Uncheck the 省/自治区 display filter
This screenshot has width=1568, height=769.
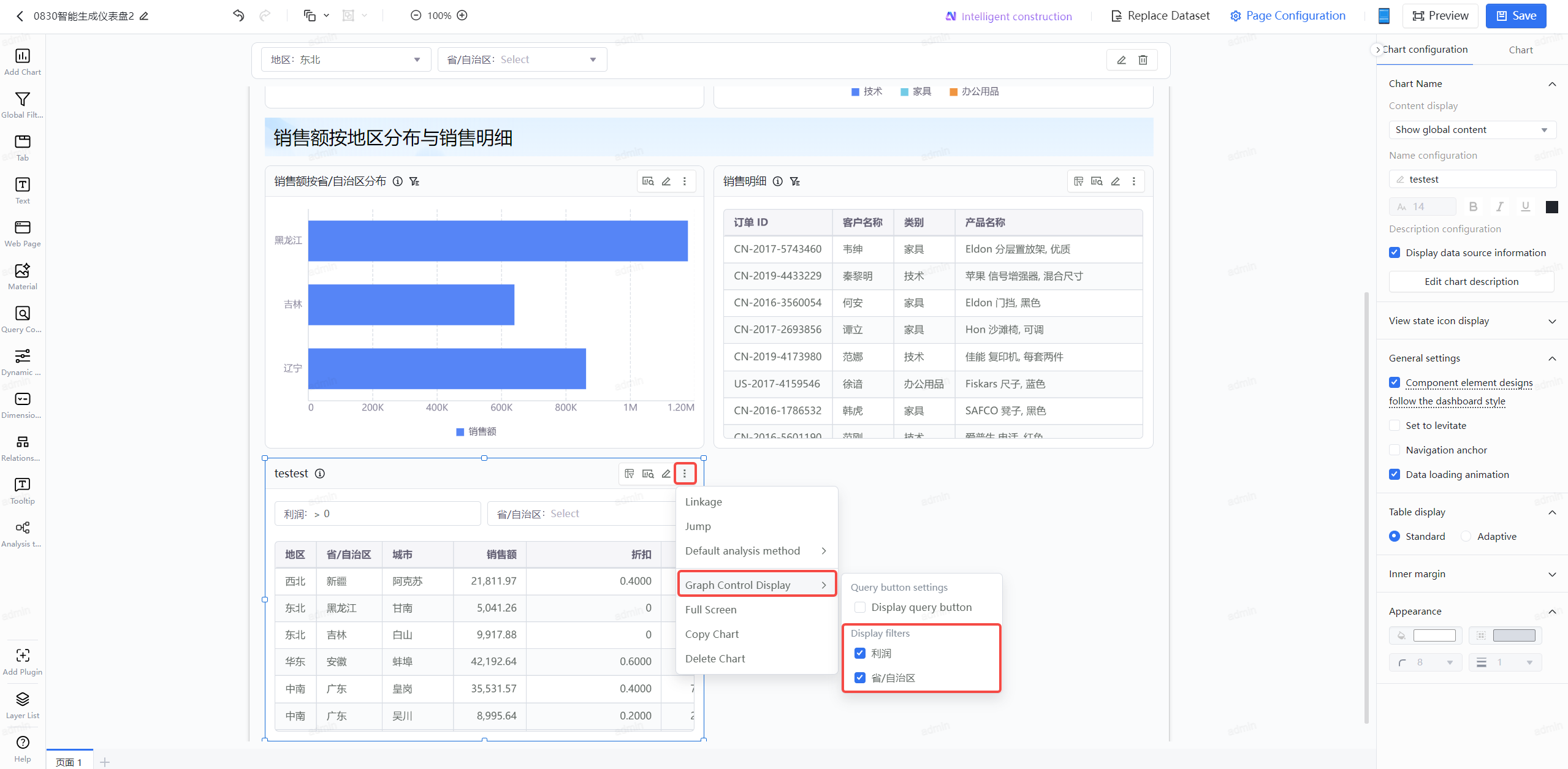tap(860, 678)
